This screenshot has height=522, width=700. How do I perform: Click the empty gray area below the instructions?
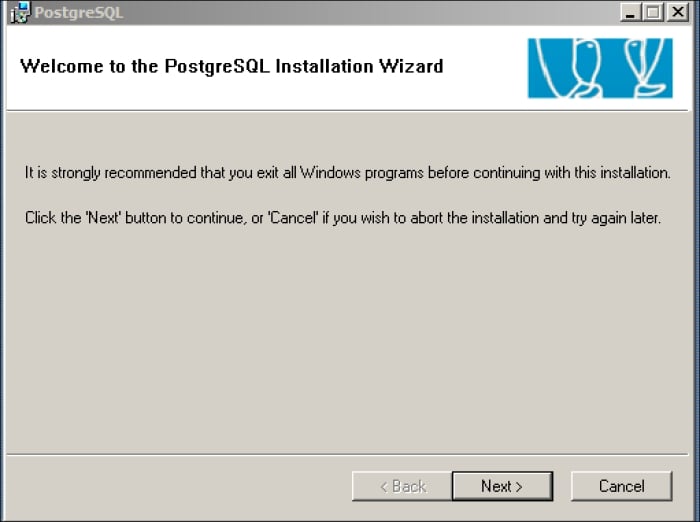[x=350, y=340]
